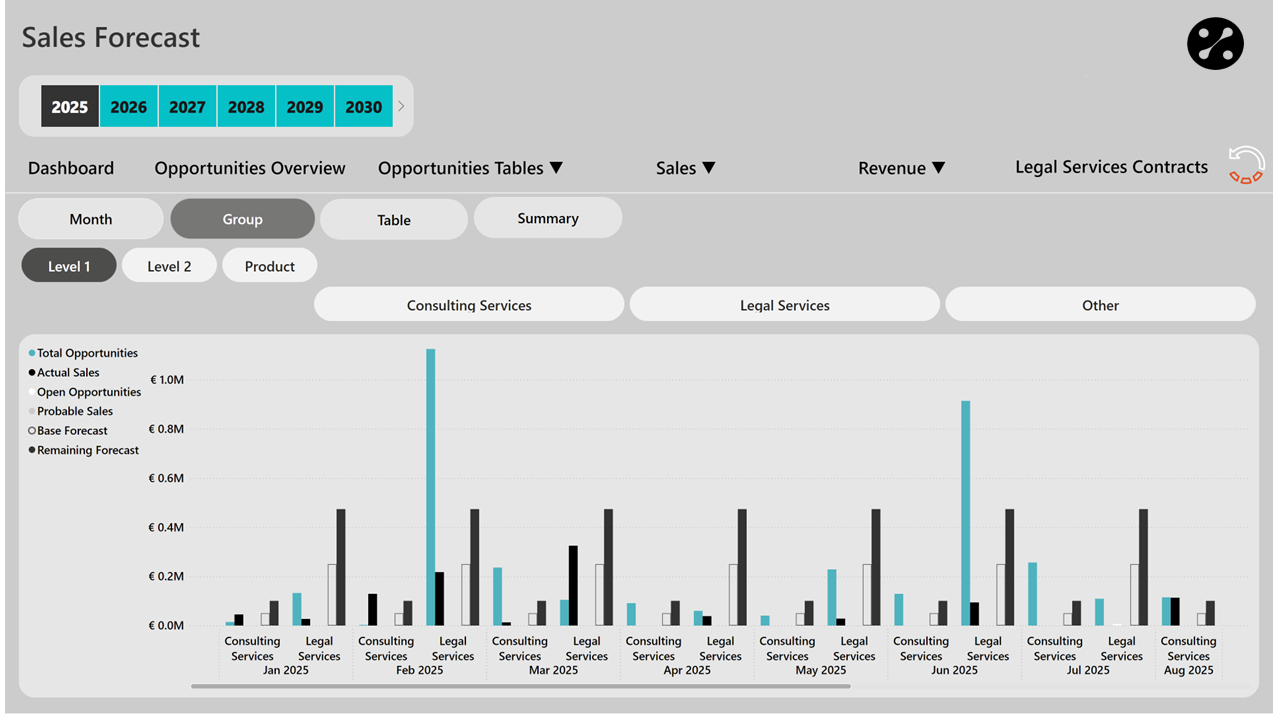Image resolution: width=1280 pixels, height=720 pixels.
Task: Filter the chart by Other
Action: (x=1100, y=304)
